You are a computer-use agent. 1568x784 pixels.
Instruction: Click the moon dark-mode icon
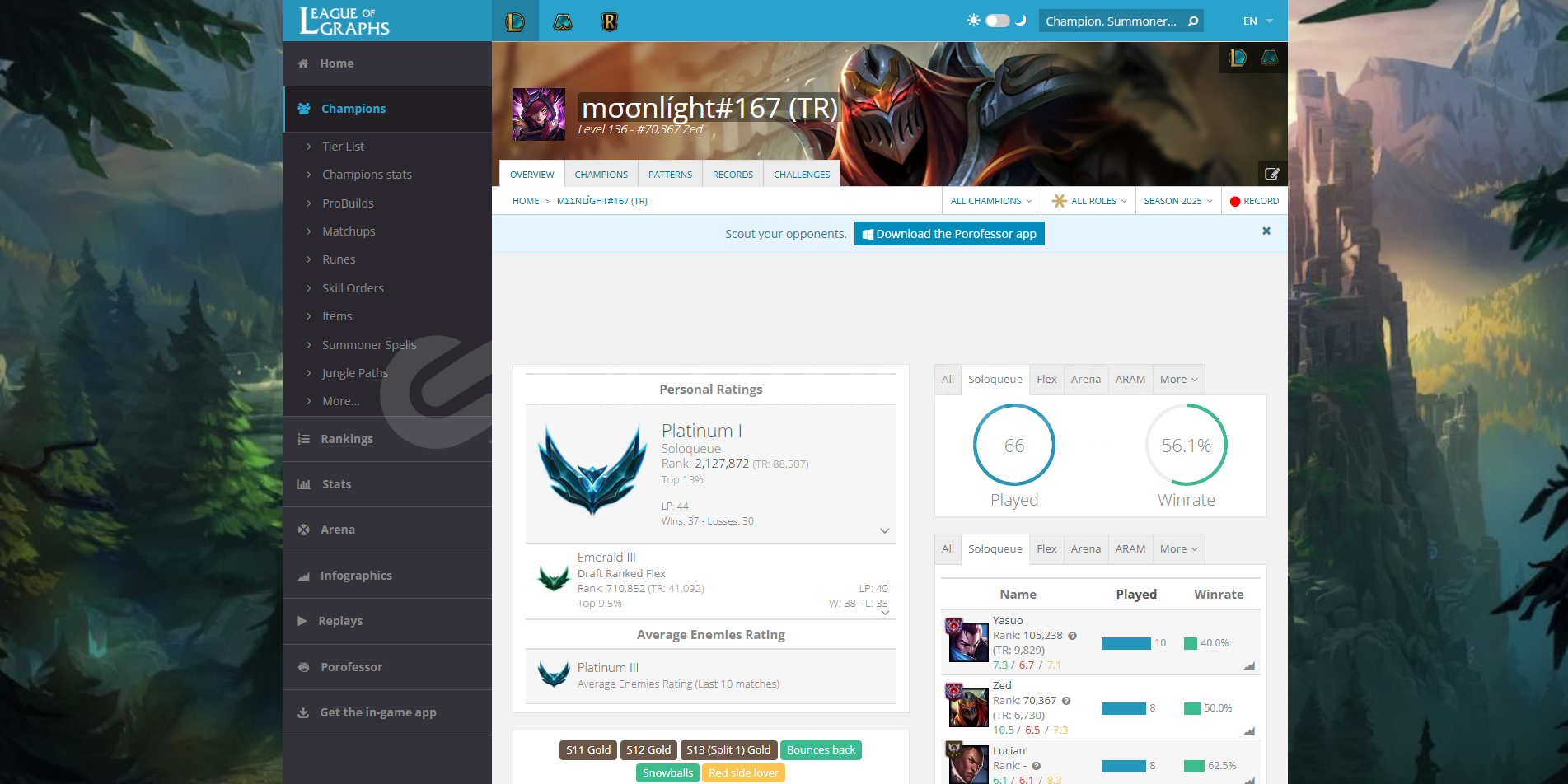point(1021,21)
